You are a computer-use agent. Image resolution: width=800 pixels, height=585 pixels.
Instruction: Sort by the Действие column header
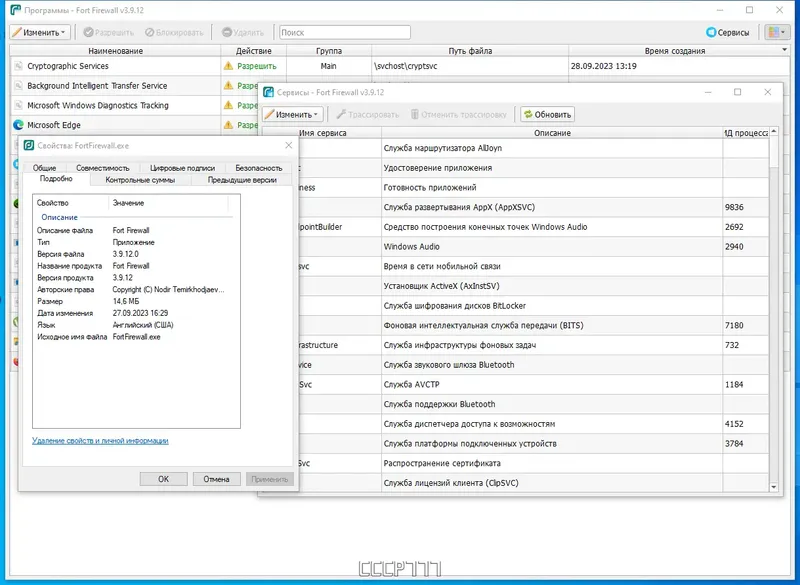(x=254, y=50)
